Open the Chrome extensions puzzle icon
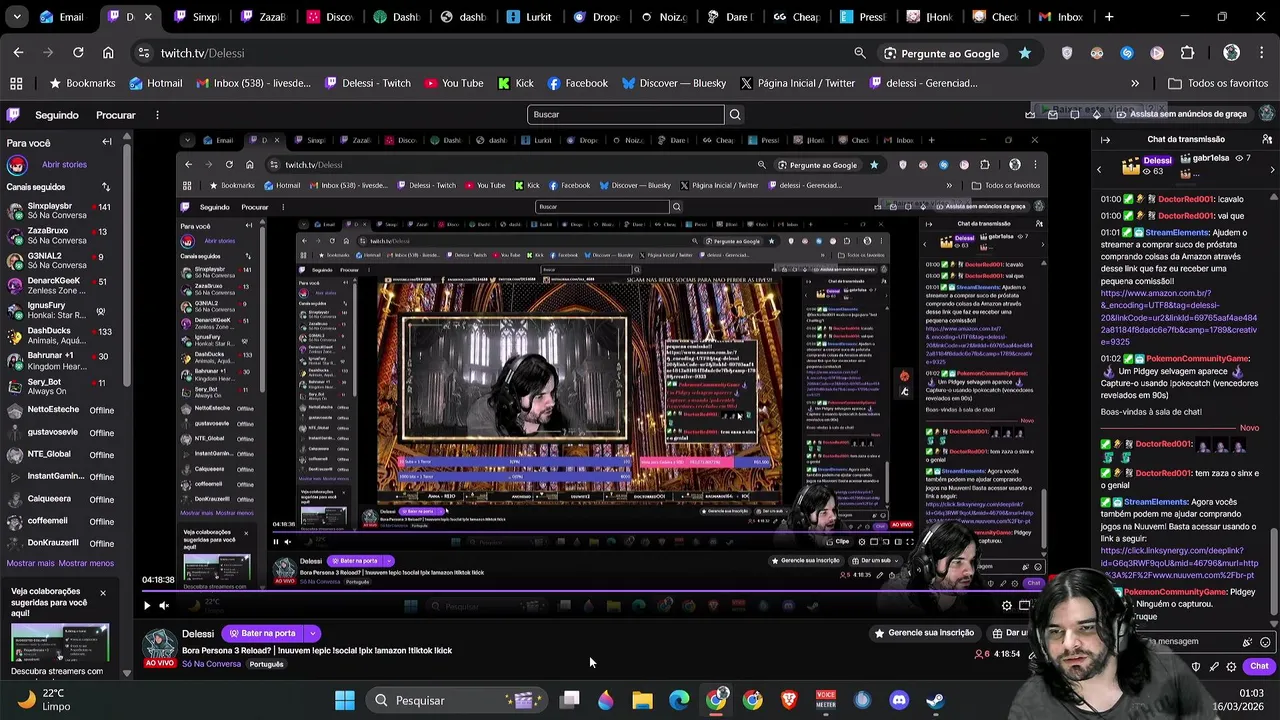Screen dimensions: 1280x720 (x=1187, y=53)
